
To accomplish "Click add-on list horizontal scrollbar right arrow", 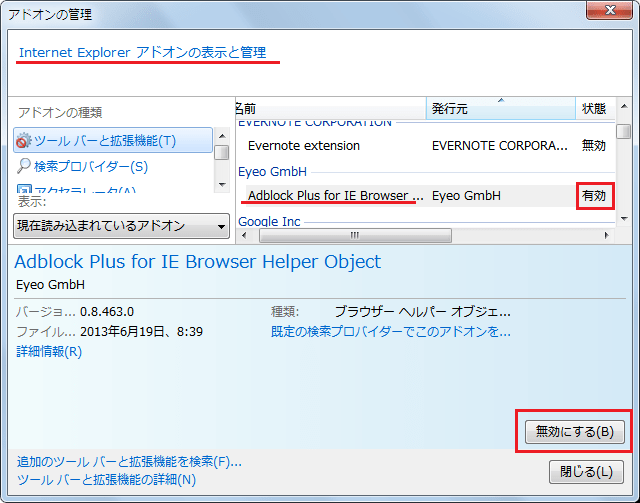I will 607,236.
